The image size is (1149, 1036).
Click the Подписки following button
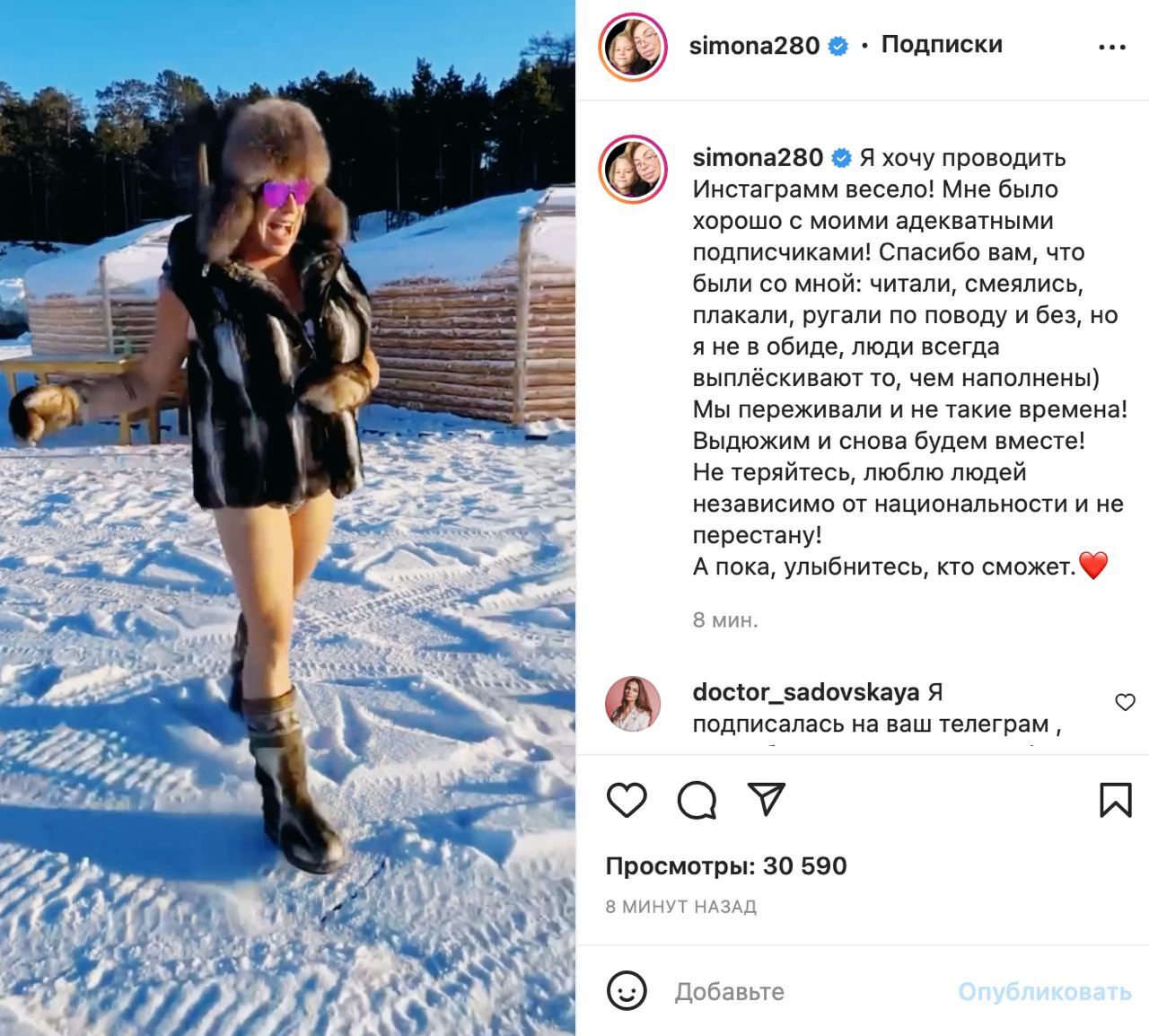pos(942,44)
